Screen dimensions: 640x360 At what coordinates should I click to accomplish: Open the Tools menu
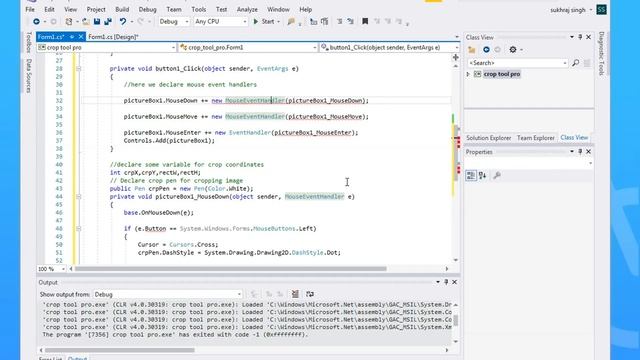tap(199, 9)
